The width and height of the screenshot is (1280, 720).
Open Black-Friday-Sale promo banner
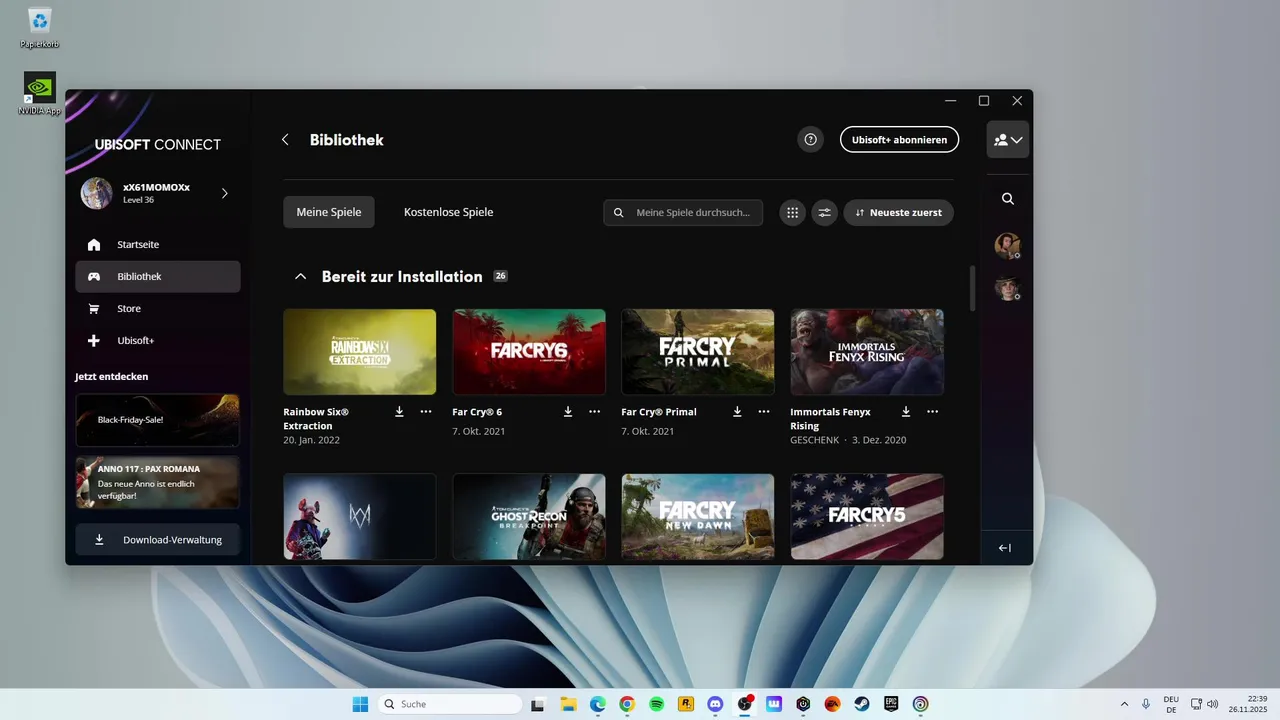[x=158, y=420]
